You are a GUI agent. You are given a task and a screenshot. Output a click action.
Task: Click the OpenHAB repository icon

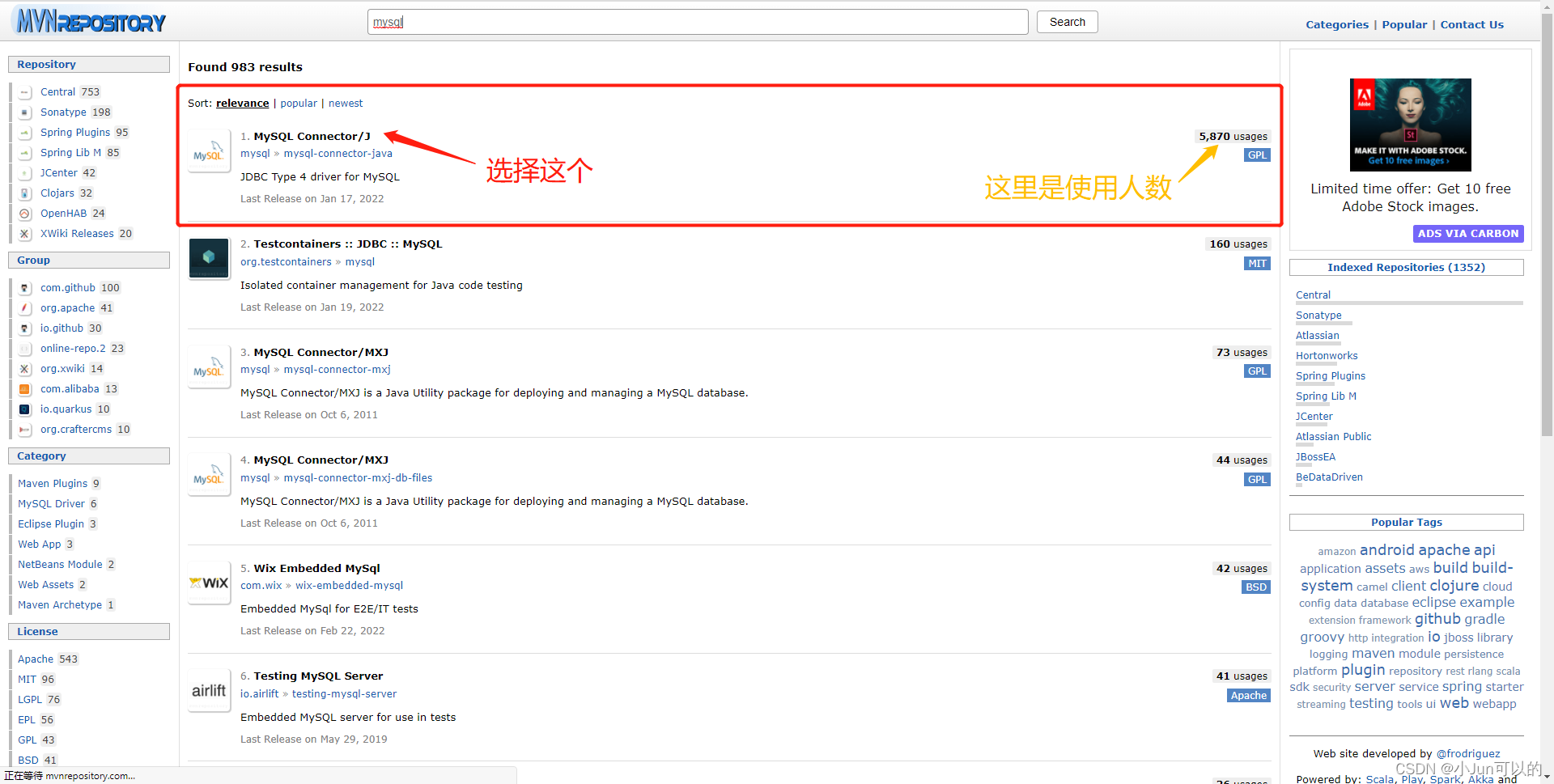[x=25, y=214]
